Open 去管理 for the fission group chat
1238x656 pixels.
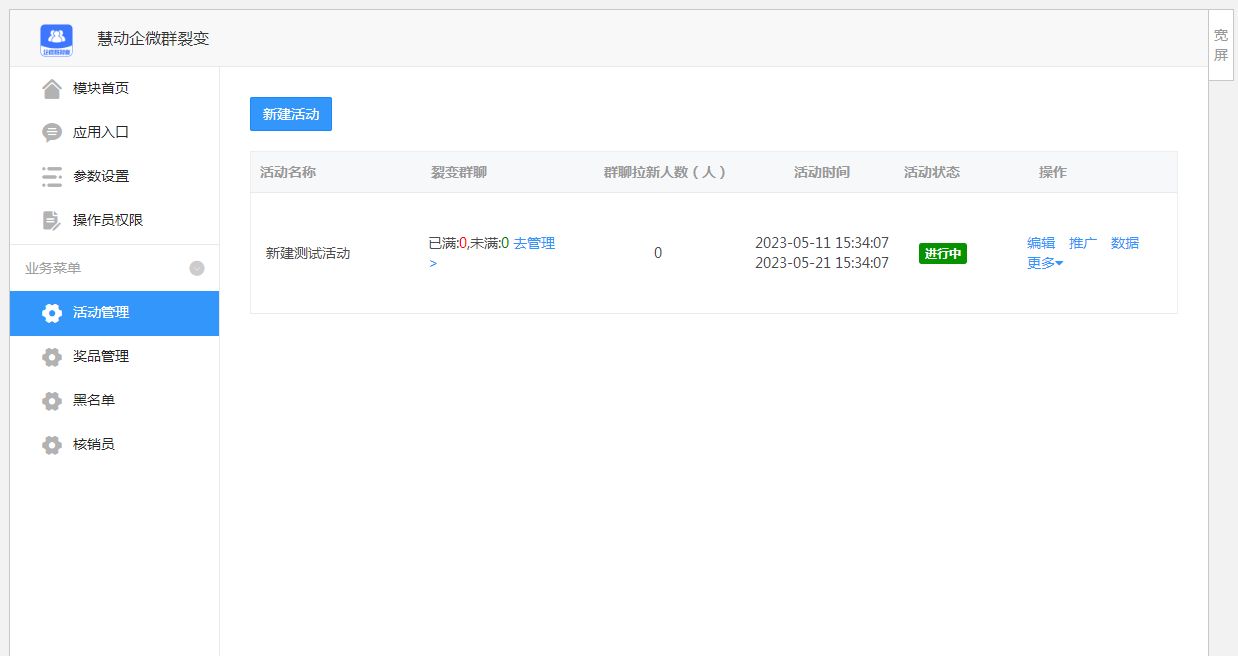[x=537, y=243]
